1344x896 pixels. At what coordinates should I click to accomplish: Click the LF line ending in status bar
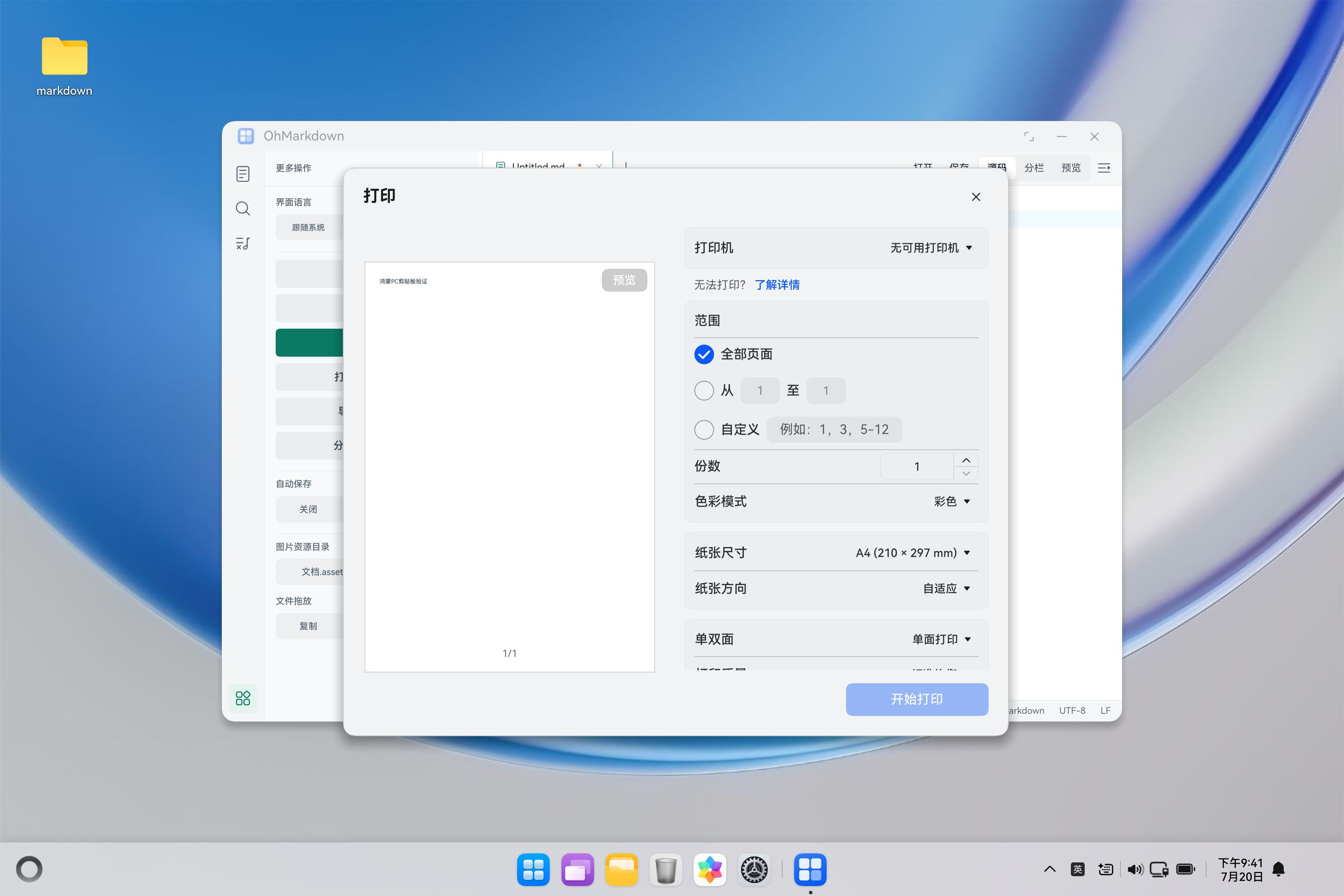(1105, 710)
